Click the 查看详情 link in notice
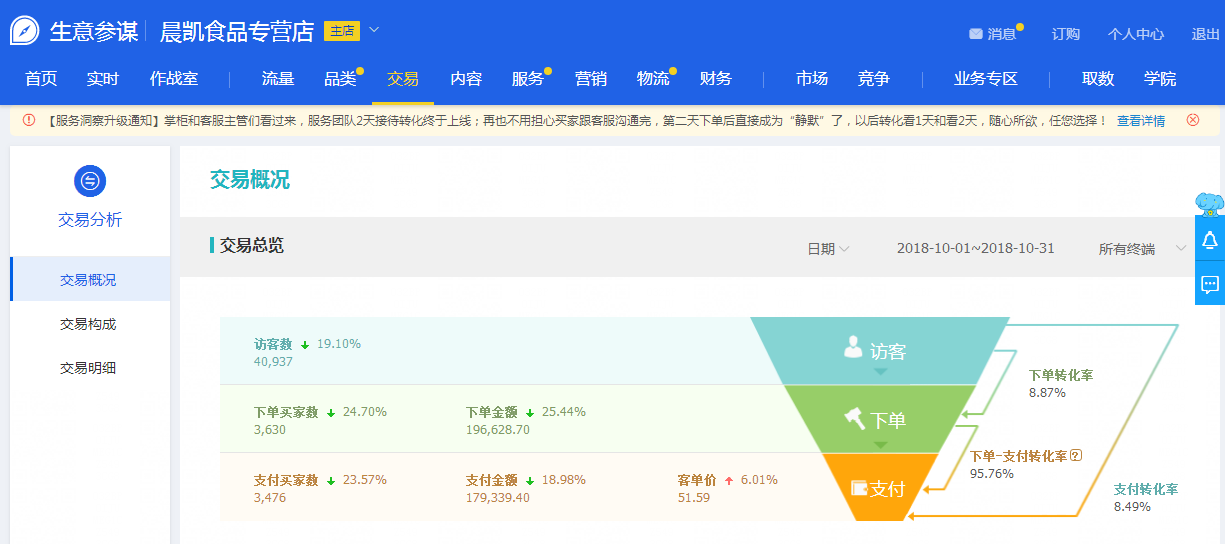Image resolution: width=1225 pixels, height=544 pixels. [x=1141, y=121]
